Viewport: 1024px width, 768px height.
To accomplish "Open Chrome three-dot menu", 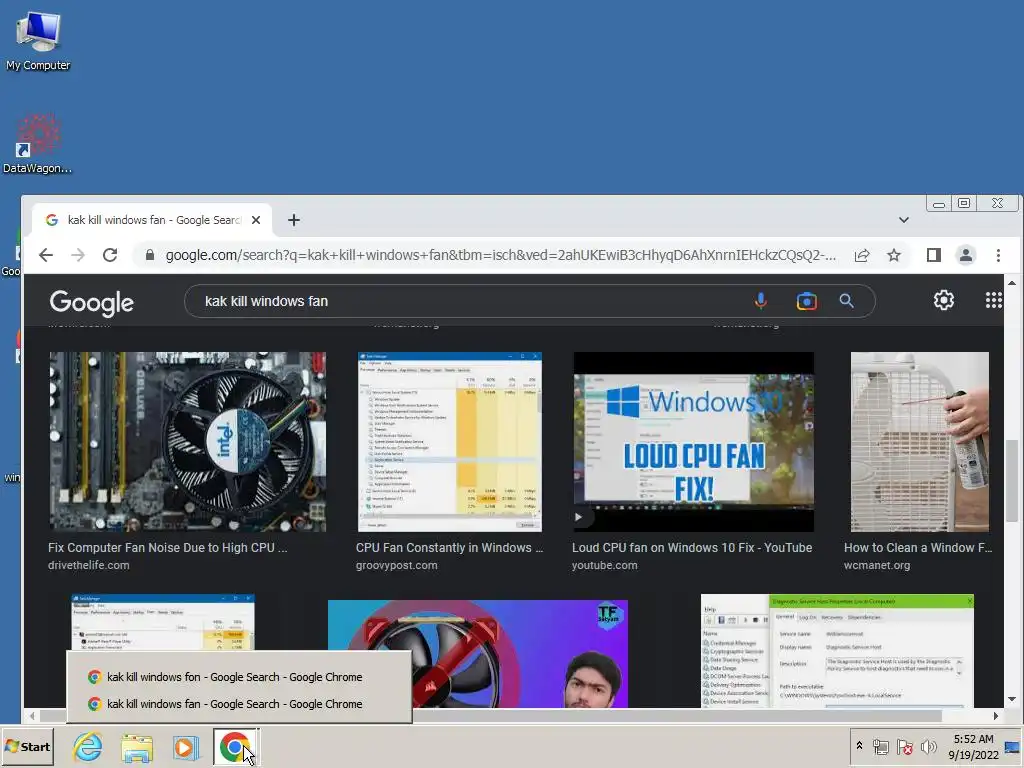I will [x=998, y=255].
